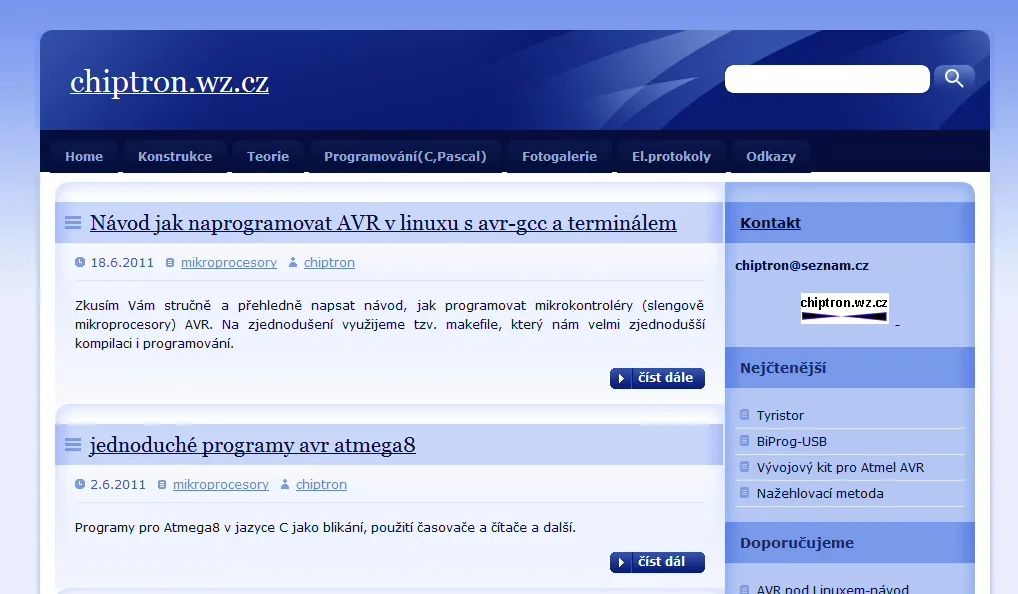Click the list icon beside the atmega8 article title

point(71,445)
